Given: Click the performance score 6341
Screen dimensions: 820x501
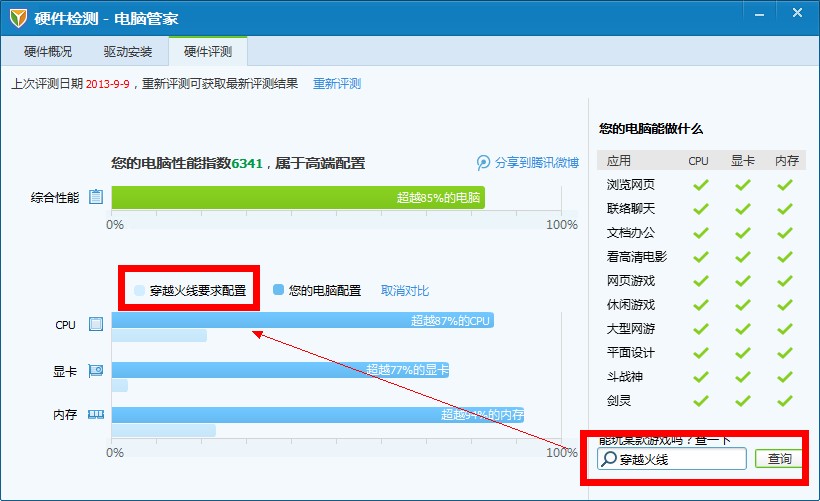Looking at the screenshot, I should click(247, 163).
